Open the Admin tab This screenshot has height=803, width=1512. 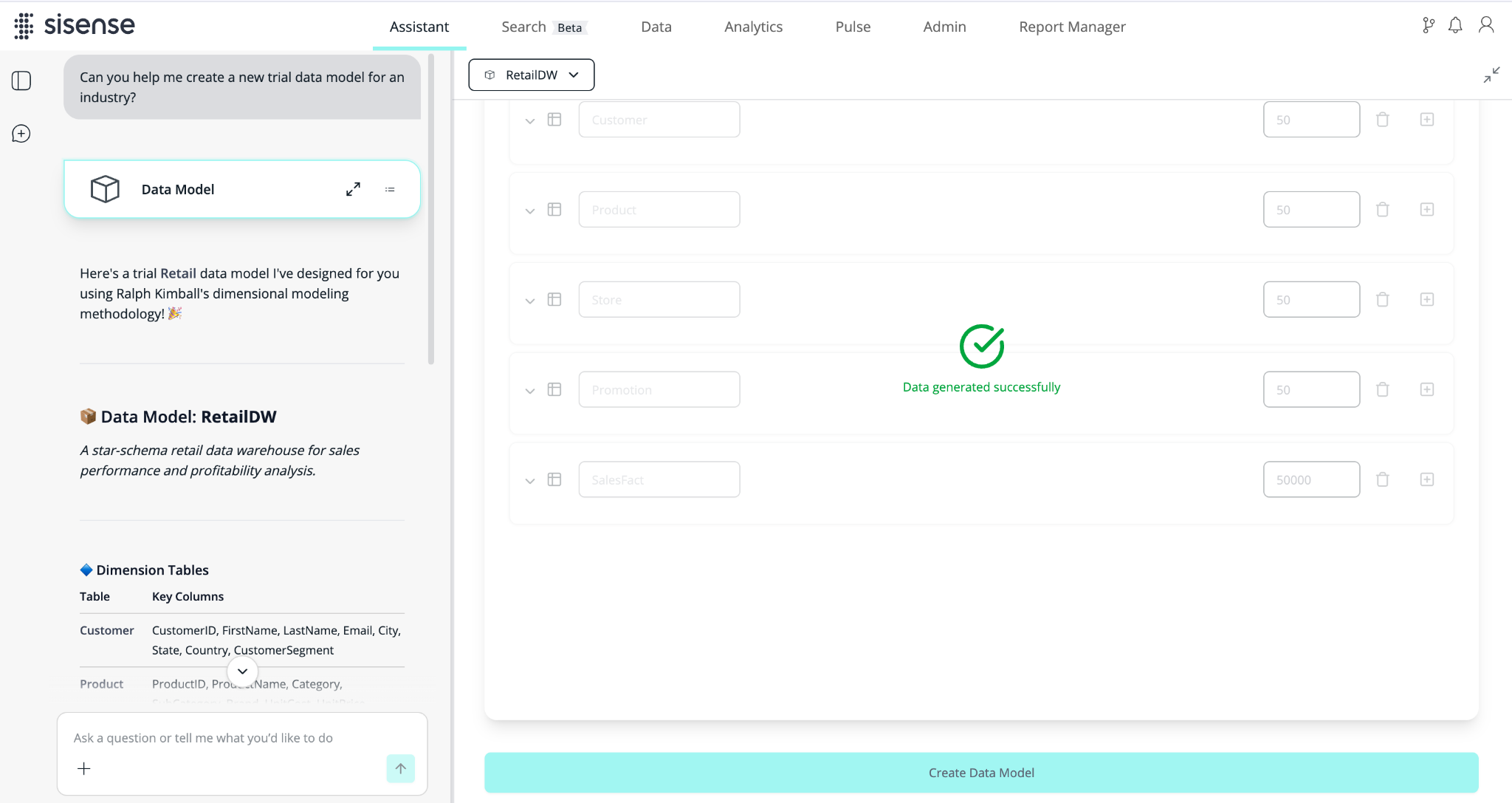pyautogui.click(x=944, y=27)
